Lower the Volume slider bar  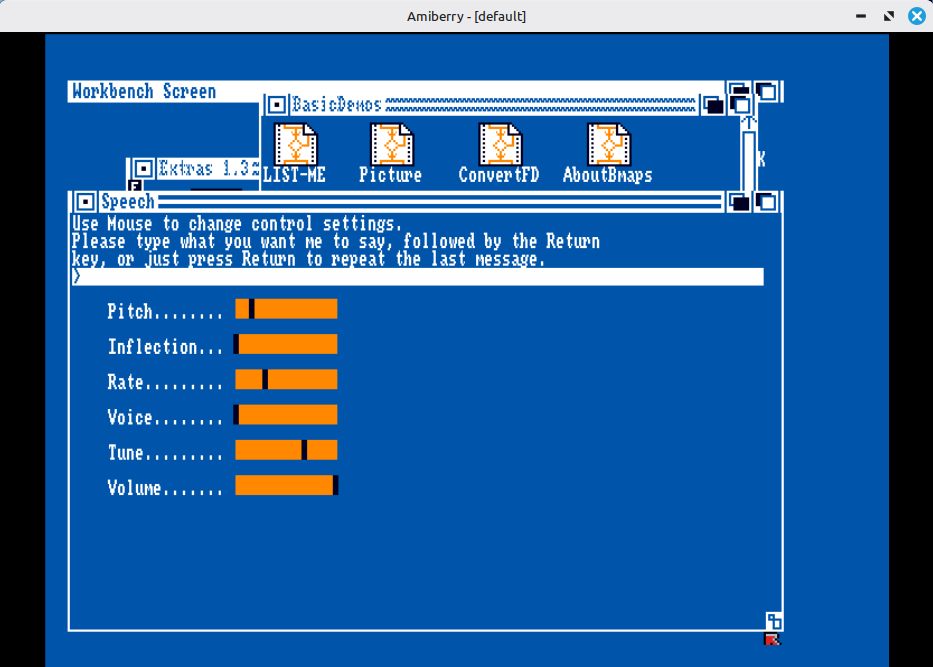pos(286,486)
